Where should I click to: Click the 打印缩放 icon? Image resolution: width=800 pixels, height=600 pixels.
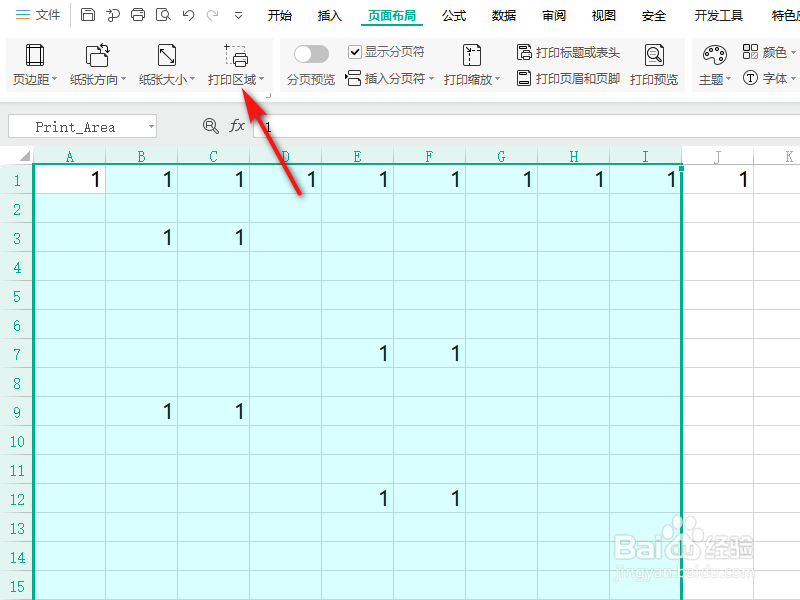471,55
